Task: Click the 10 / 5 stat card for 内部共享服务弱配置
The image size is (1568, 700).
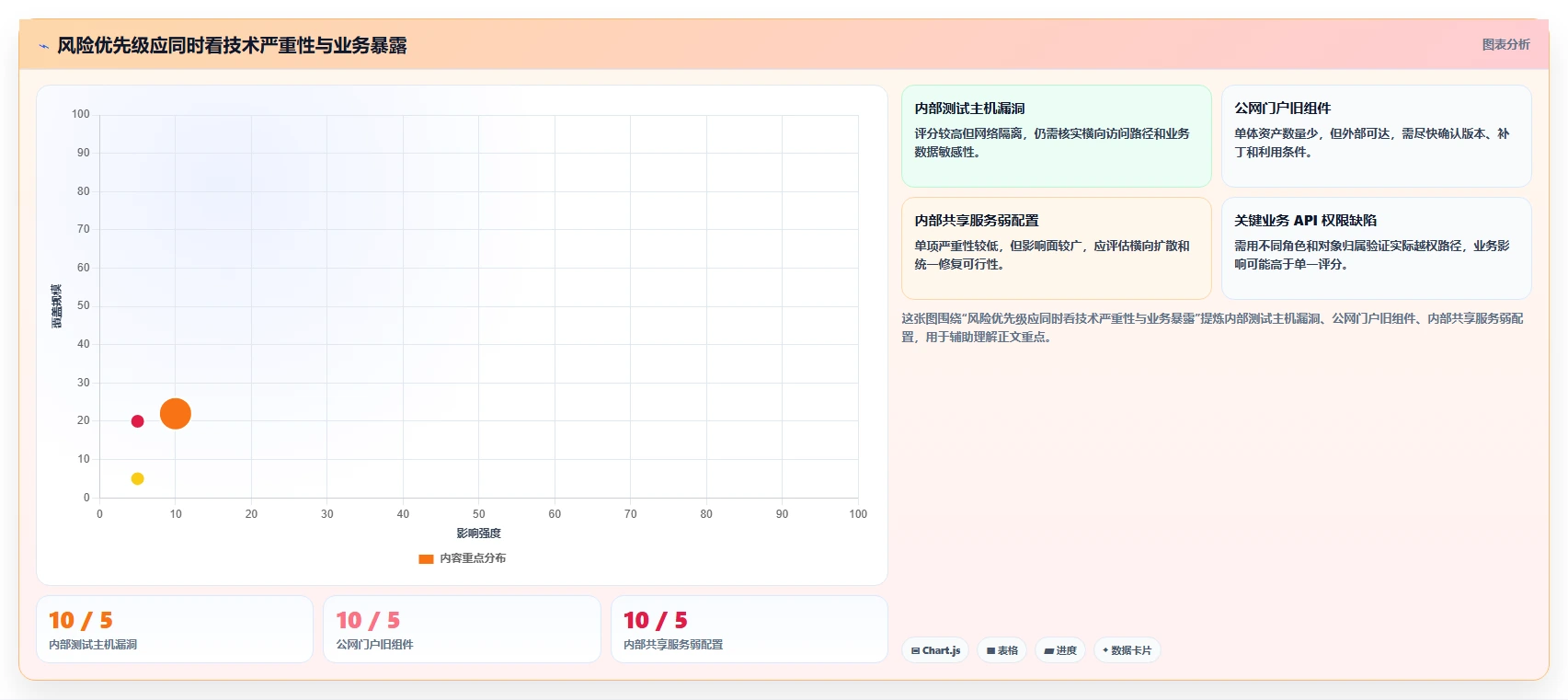Action: tap(750, 629)
